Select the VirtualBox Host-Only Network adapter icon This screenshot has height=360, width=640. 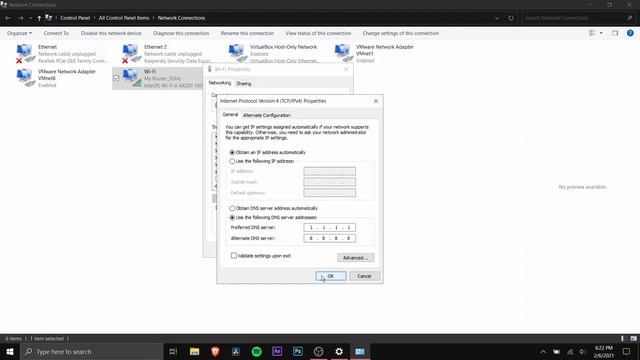(237, 53)
